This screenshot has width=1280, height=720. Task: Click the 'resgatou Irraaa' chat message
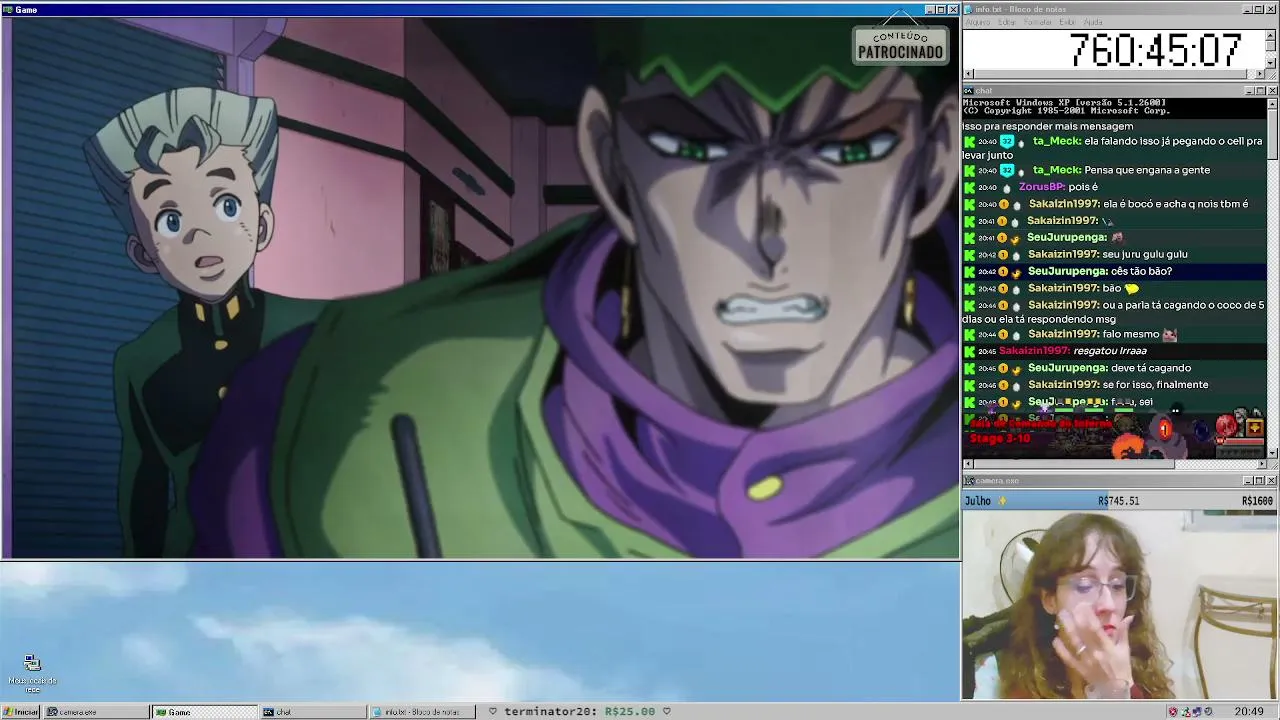1109,351
